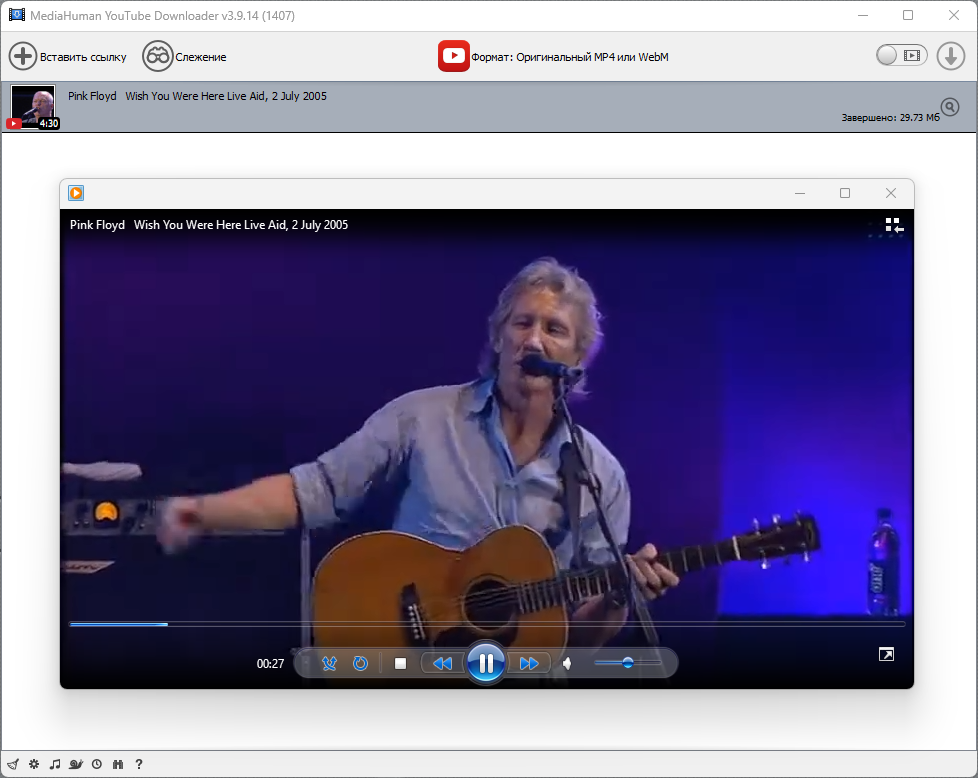Locate the downloaded file with the magnifier icon
978x778 pixels.
tap(950, 107)
